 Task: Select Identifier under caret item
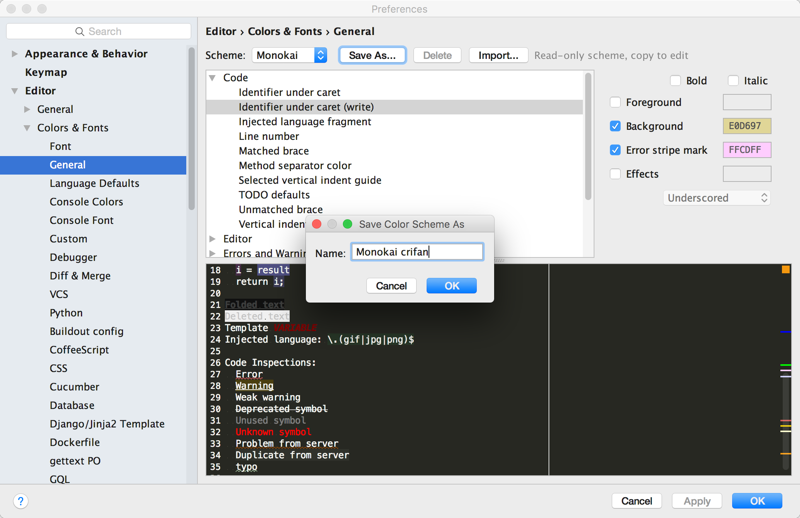pos(289,92)
